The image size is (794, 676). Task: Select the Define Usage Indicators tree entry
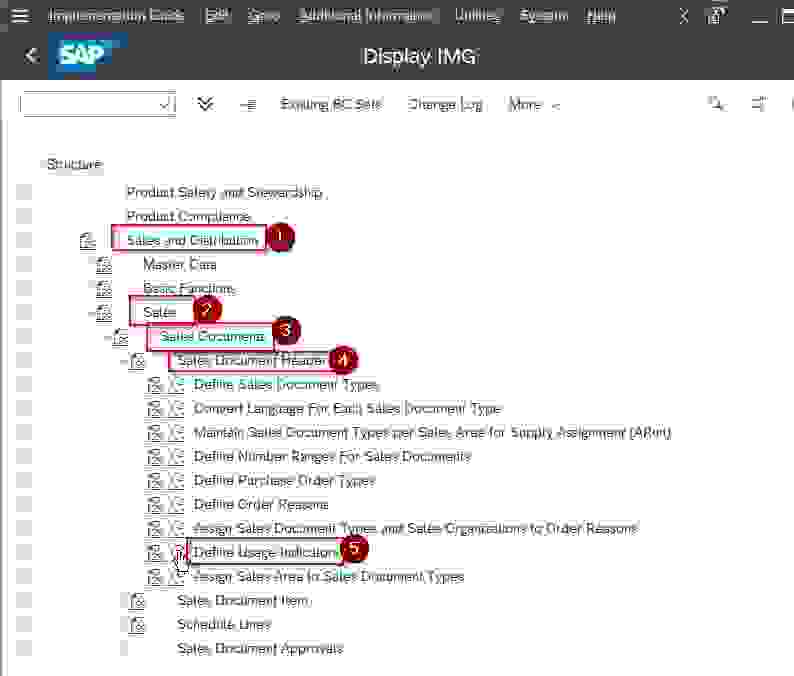(x=266, y=552)
